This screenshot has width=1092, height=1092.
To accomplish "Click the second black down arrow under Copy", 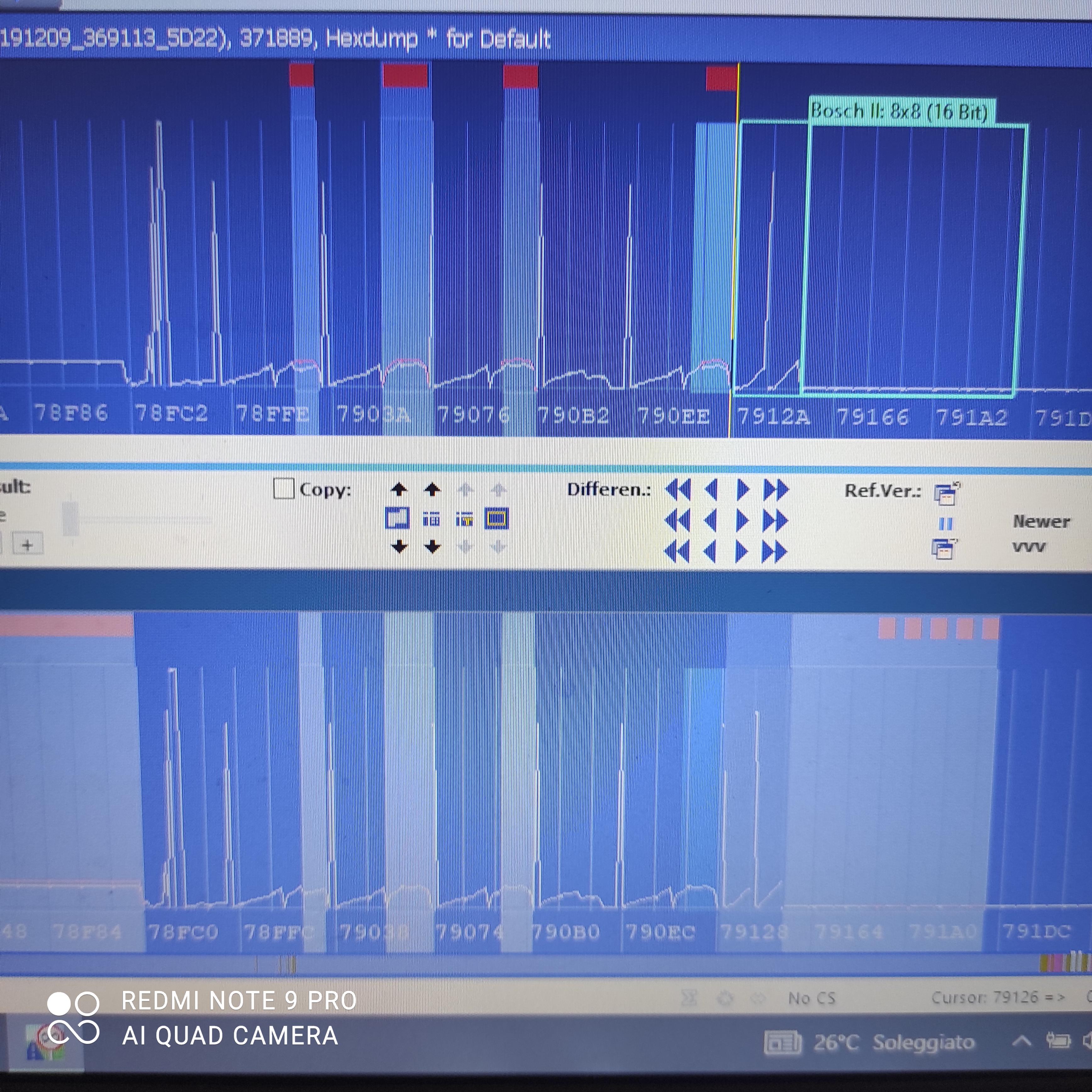I will [x=432, y=546].
